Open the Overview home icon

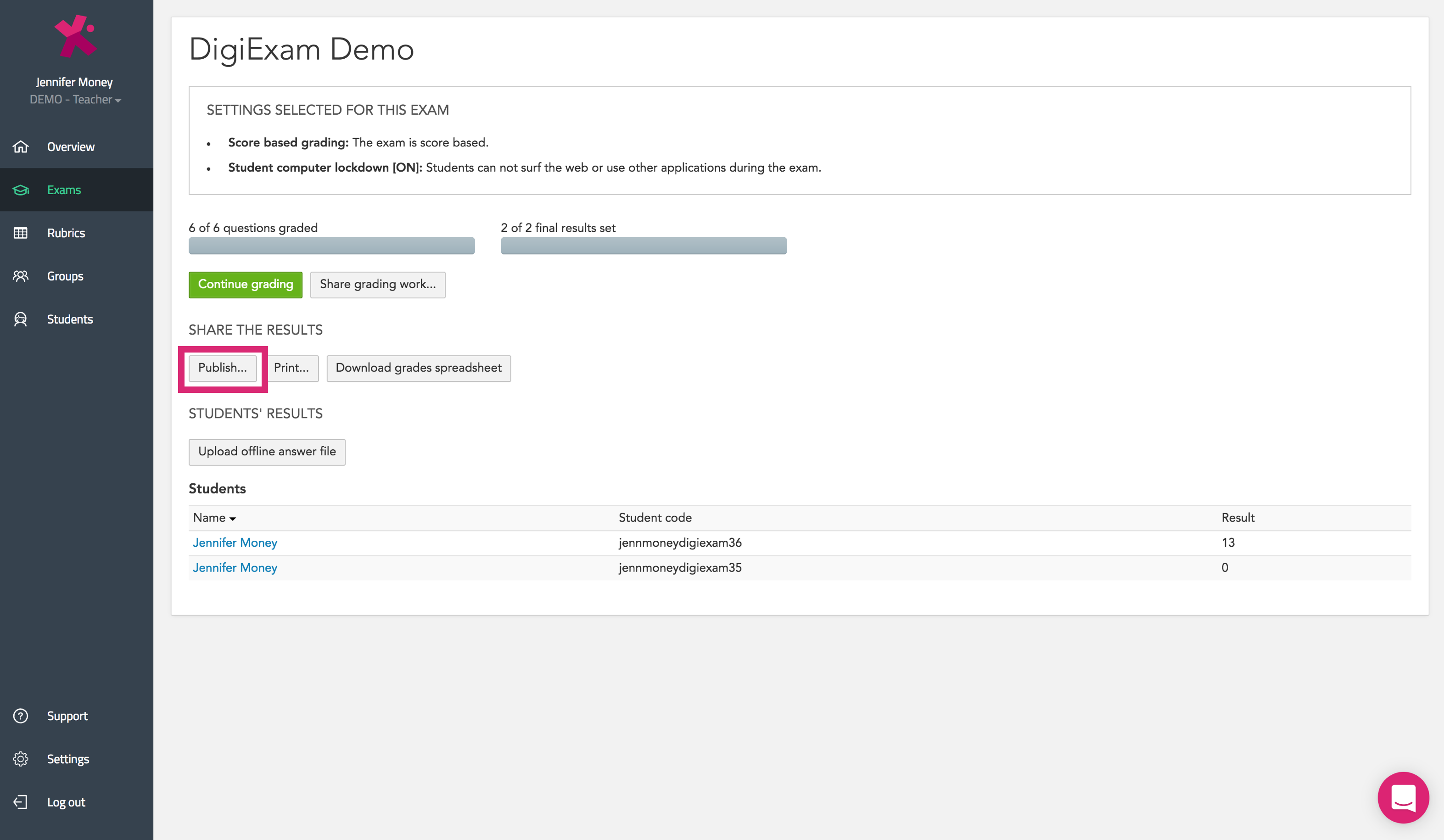21,147
